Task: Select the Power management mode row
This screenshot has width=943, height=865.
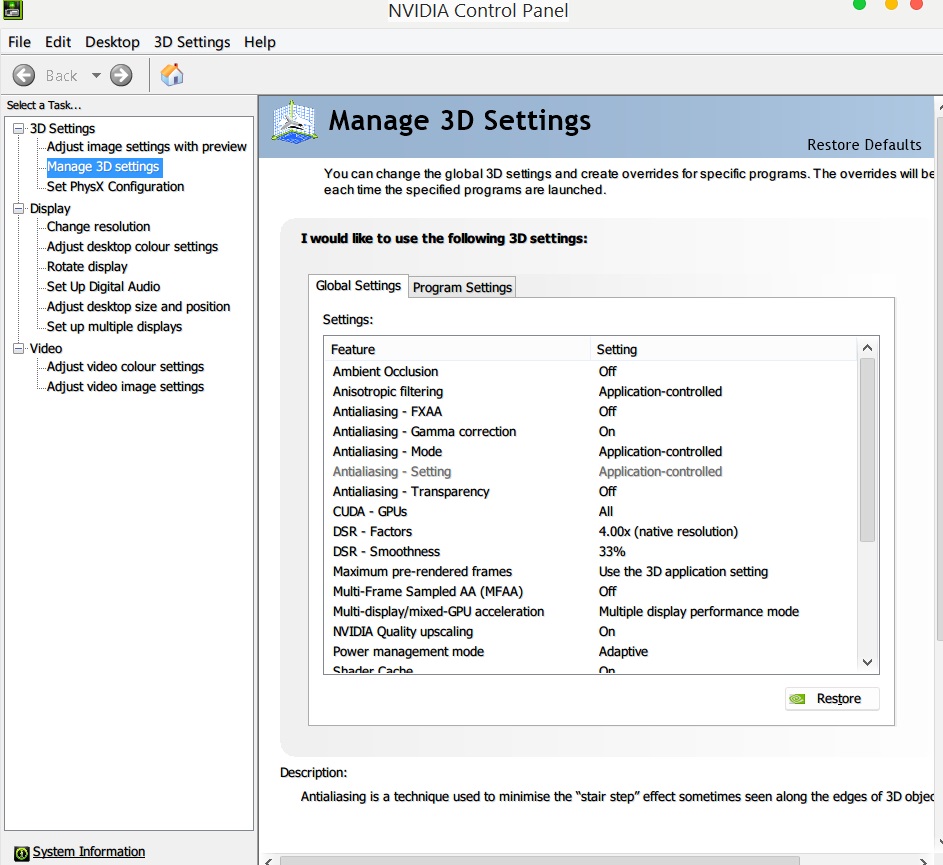Action: [592, 651]
